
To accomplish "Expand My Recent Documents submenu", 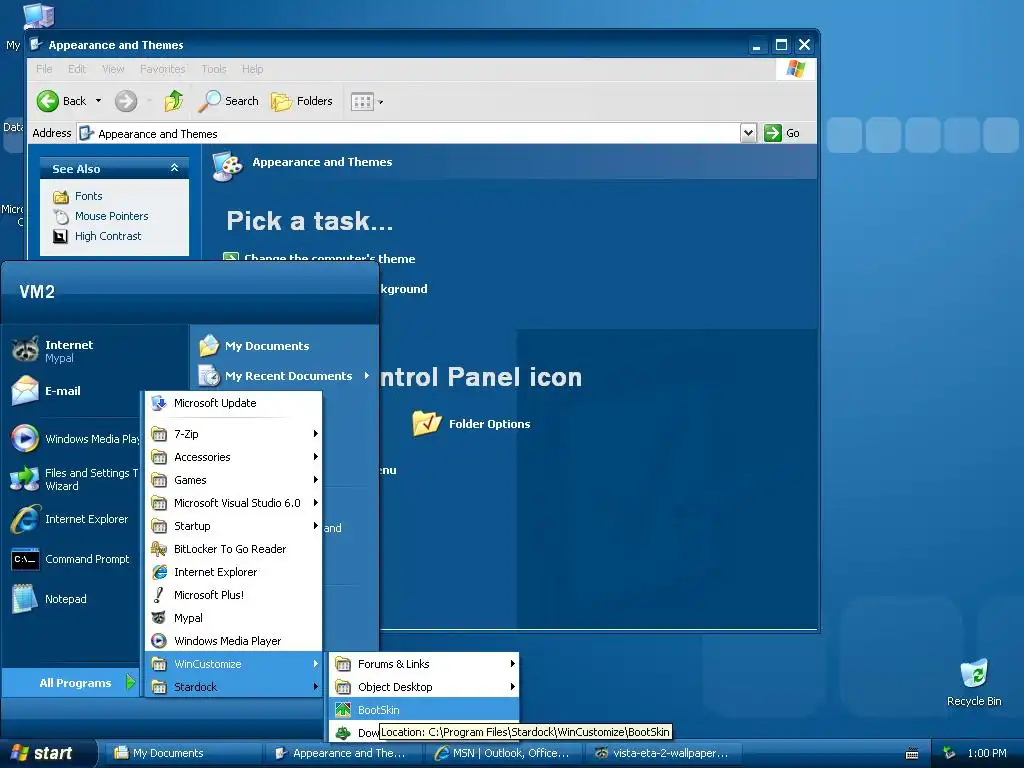I will pos(284,376).
